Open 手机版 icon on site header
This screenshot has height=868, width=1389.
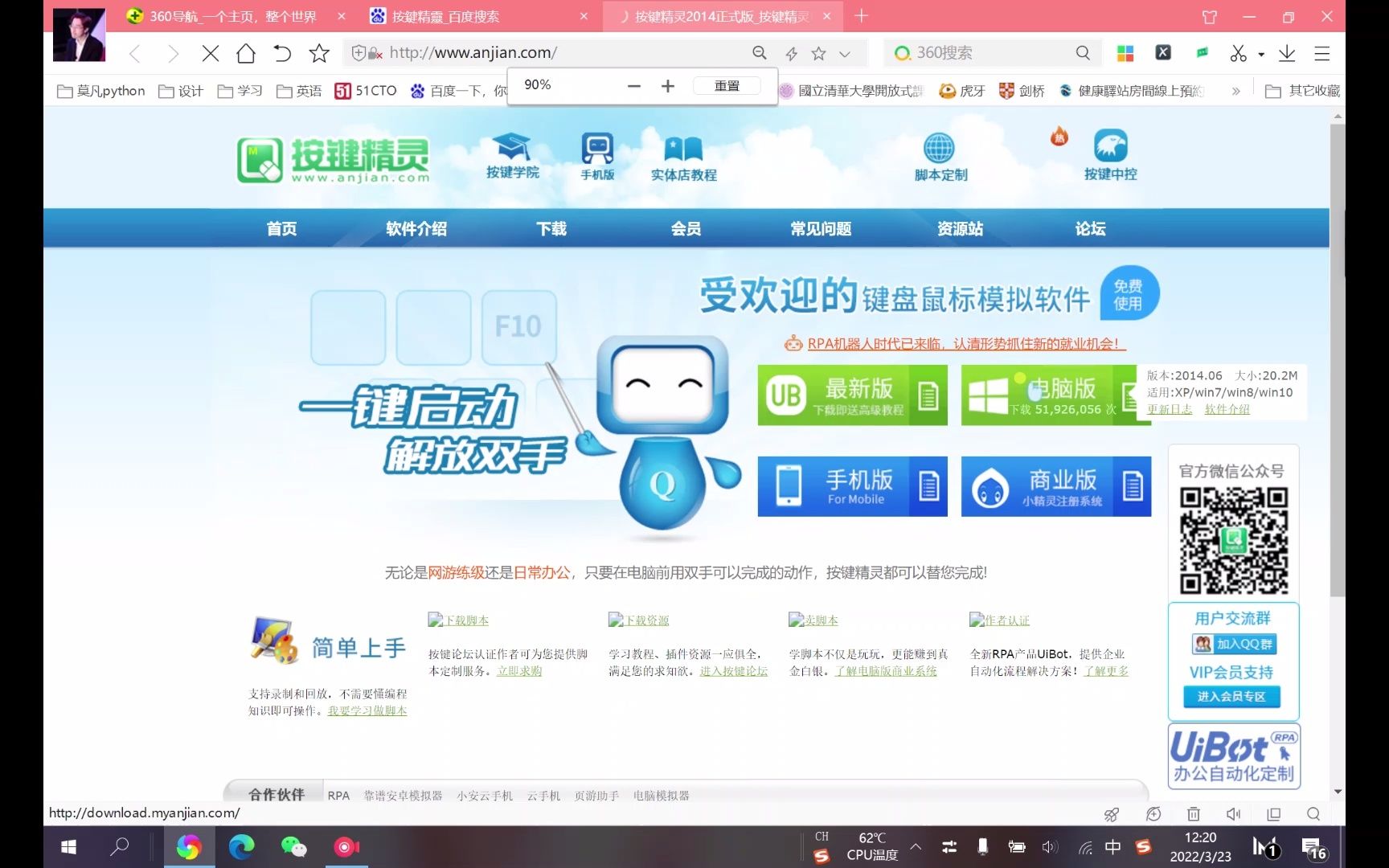597,156
